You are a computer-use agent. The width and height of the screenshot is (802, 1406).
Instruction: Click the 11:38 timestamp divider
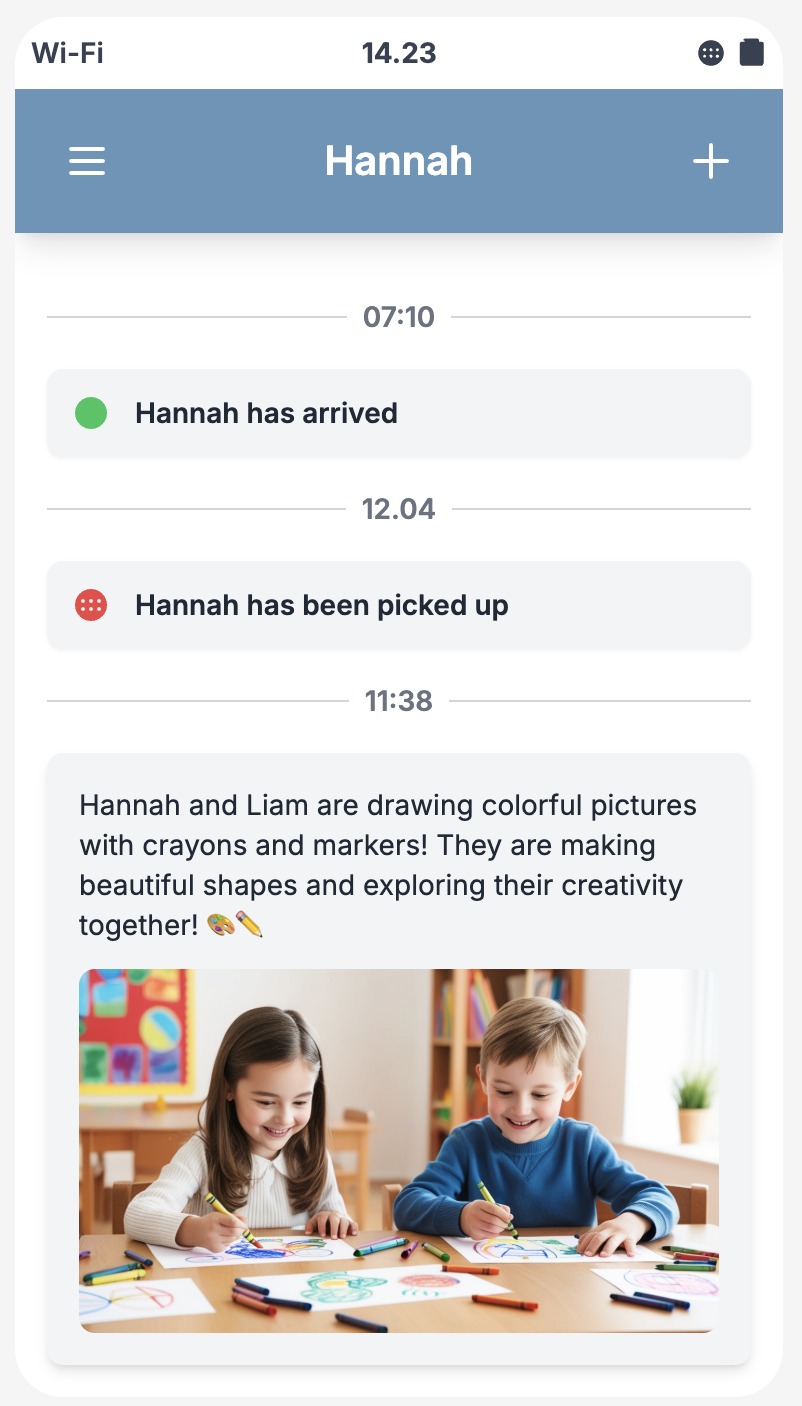pyautogui.click(x=399, y=701)
